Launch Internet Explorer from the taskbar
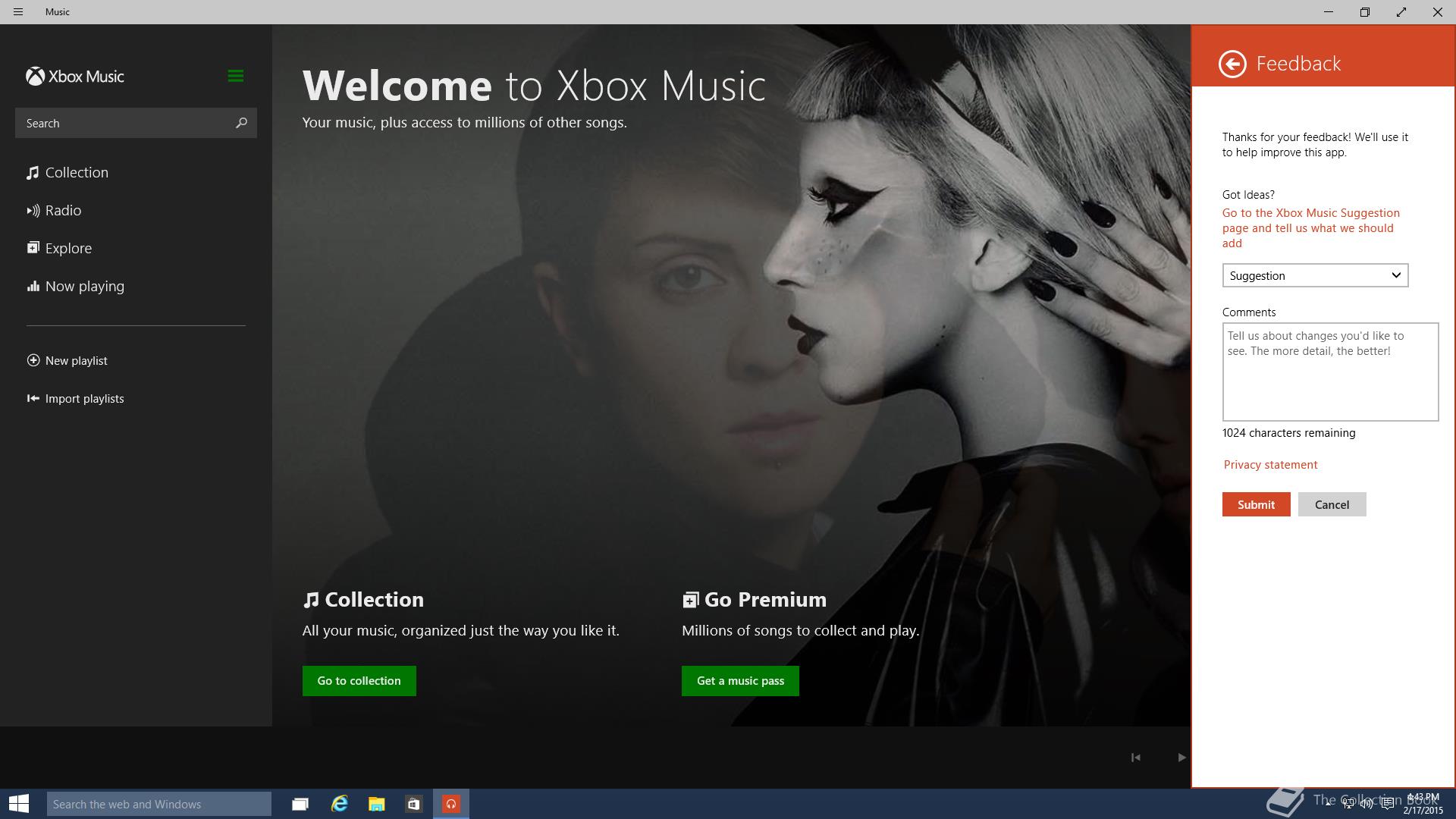 coord(339,804)
